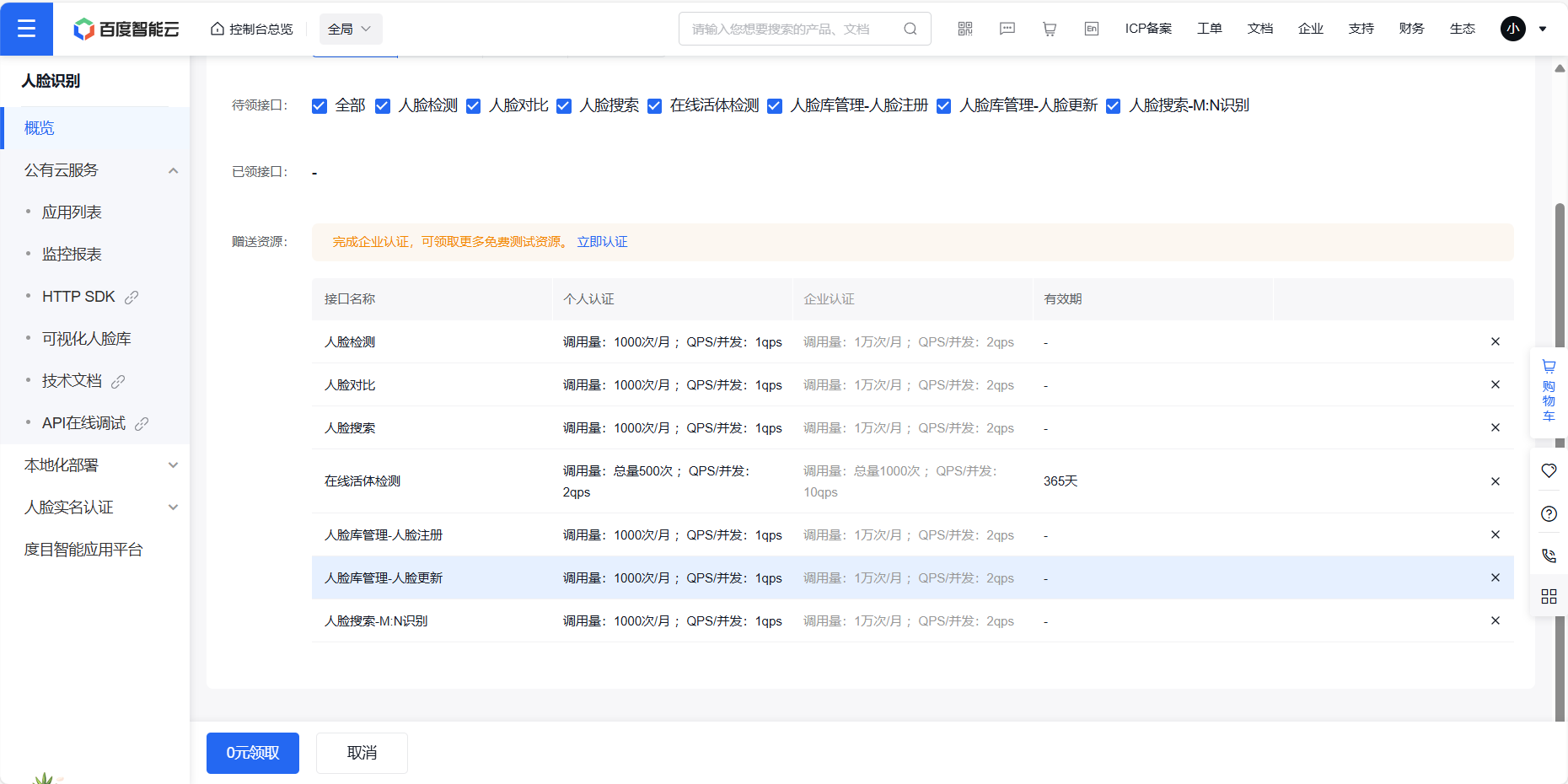
Task: Open the floating 购物车 side widget
Action: pyautogui.click(x=1549, y=392)
